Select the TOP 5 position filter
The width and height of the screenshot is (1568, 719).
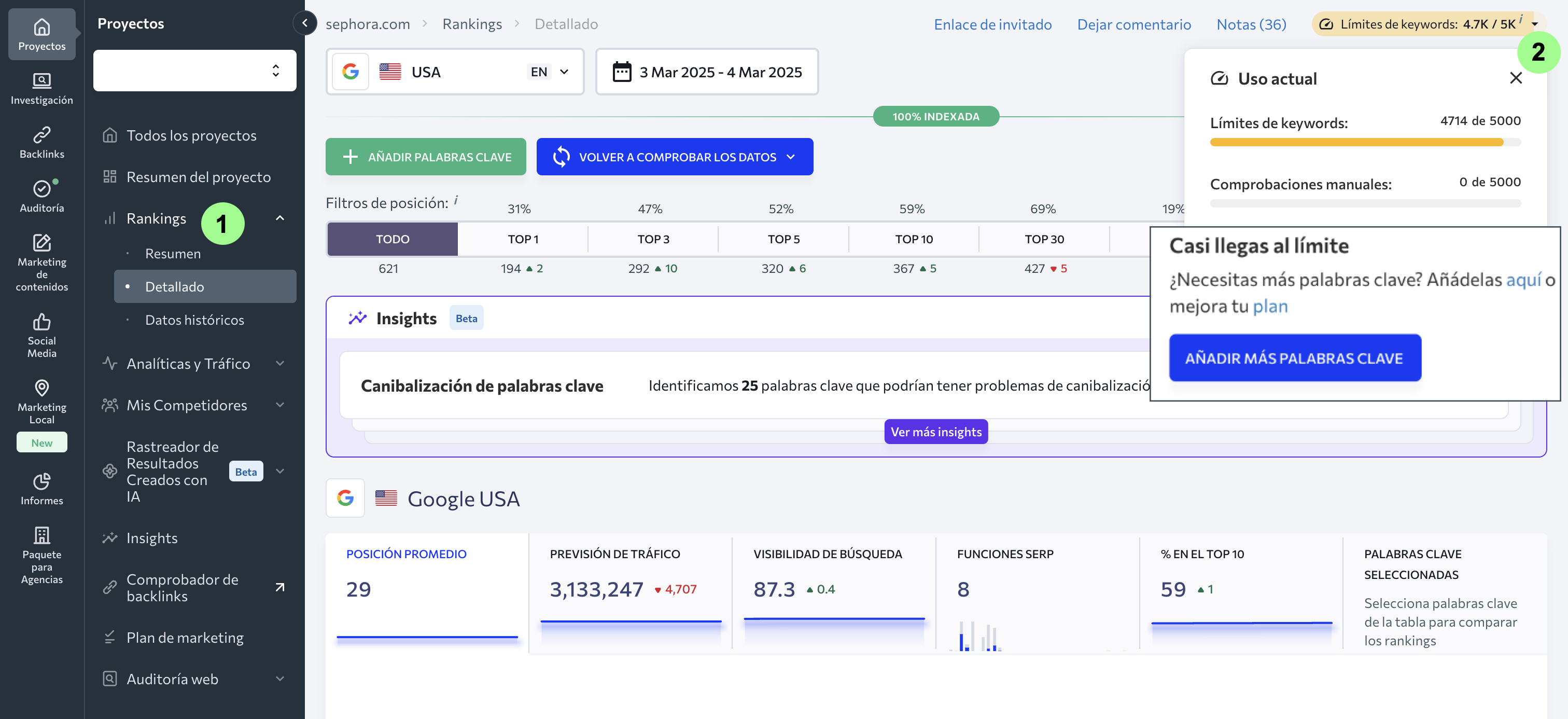coord(783,239)
